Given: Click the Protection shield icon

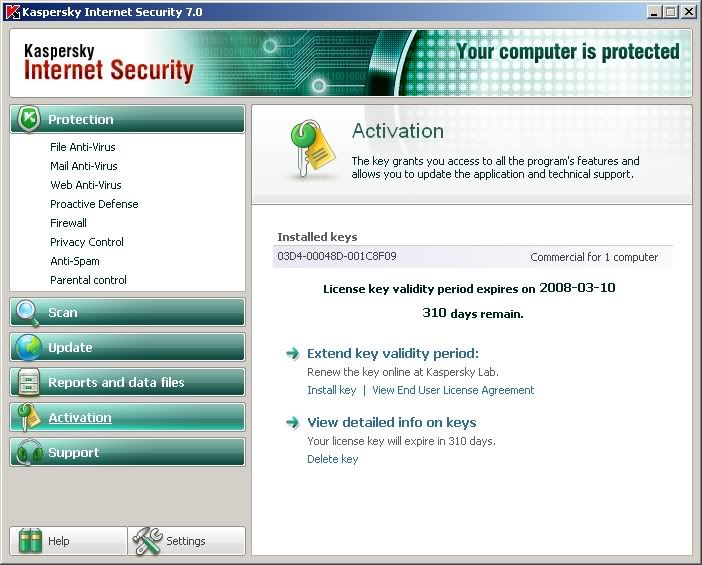Looking at the screenshot, I should click(29, 120).
